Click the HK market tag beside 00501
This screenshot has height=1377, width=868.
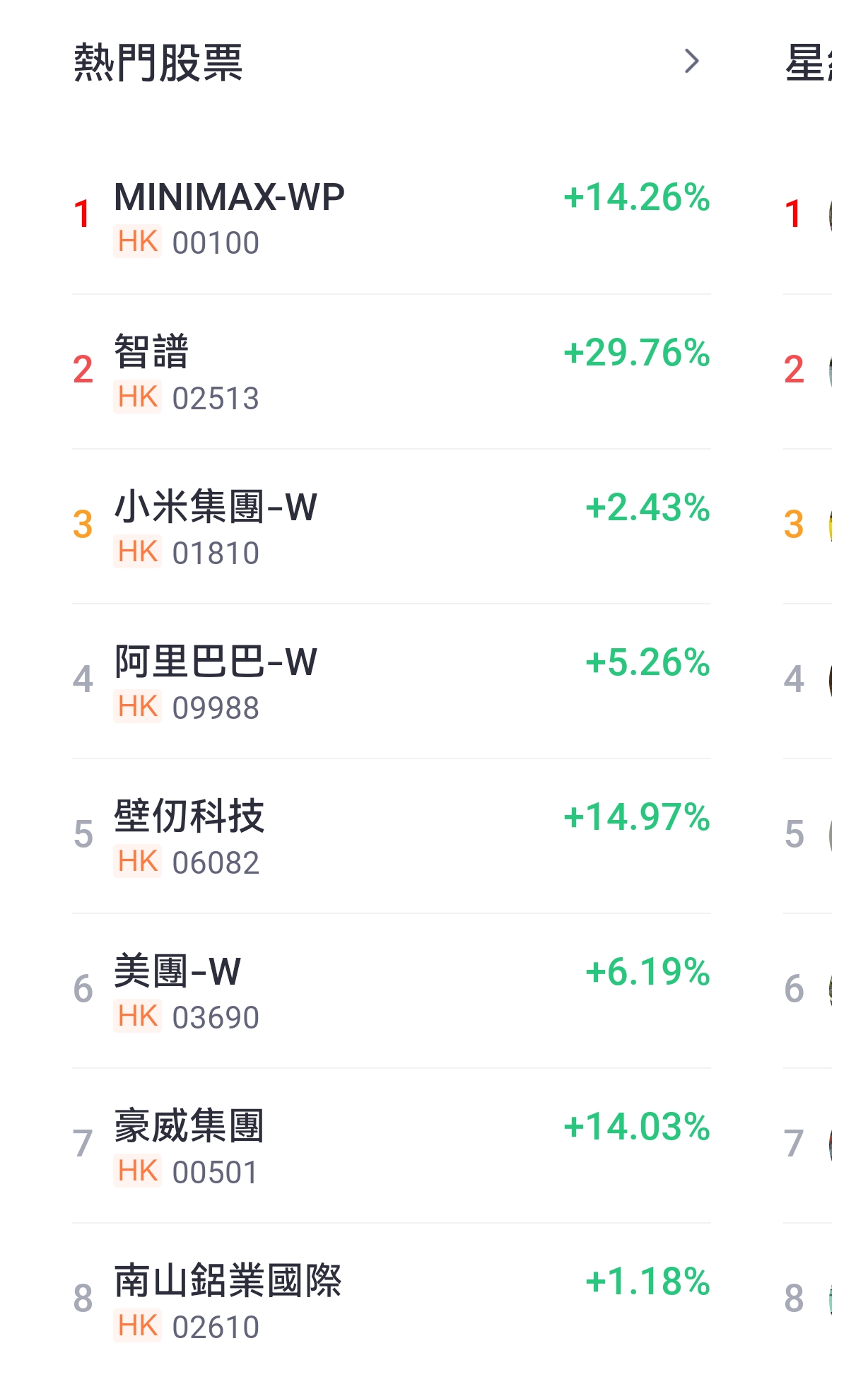click(x=138, y=1171)
